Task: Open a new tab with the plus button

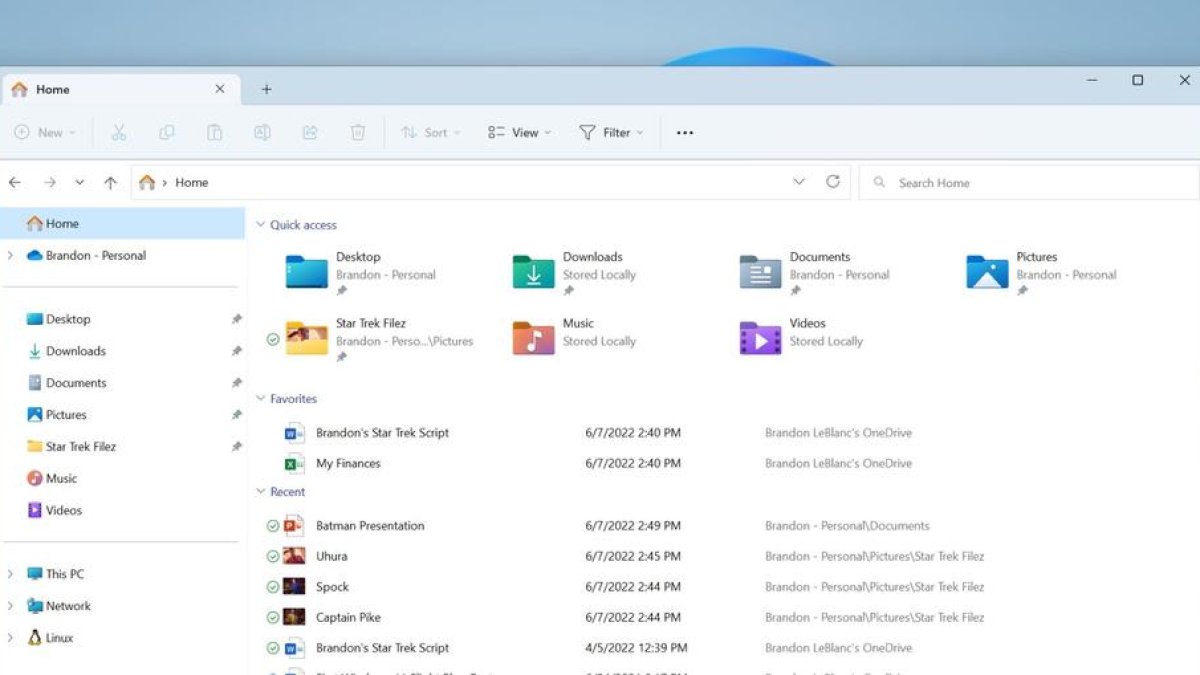Action: pyautogui.click(x=266, y=89)
